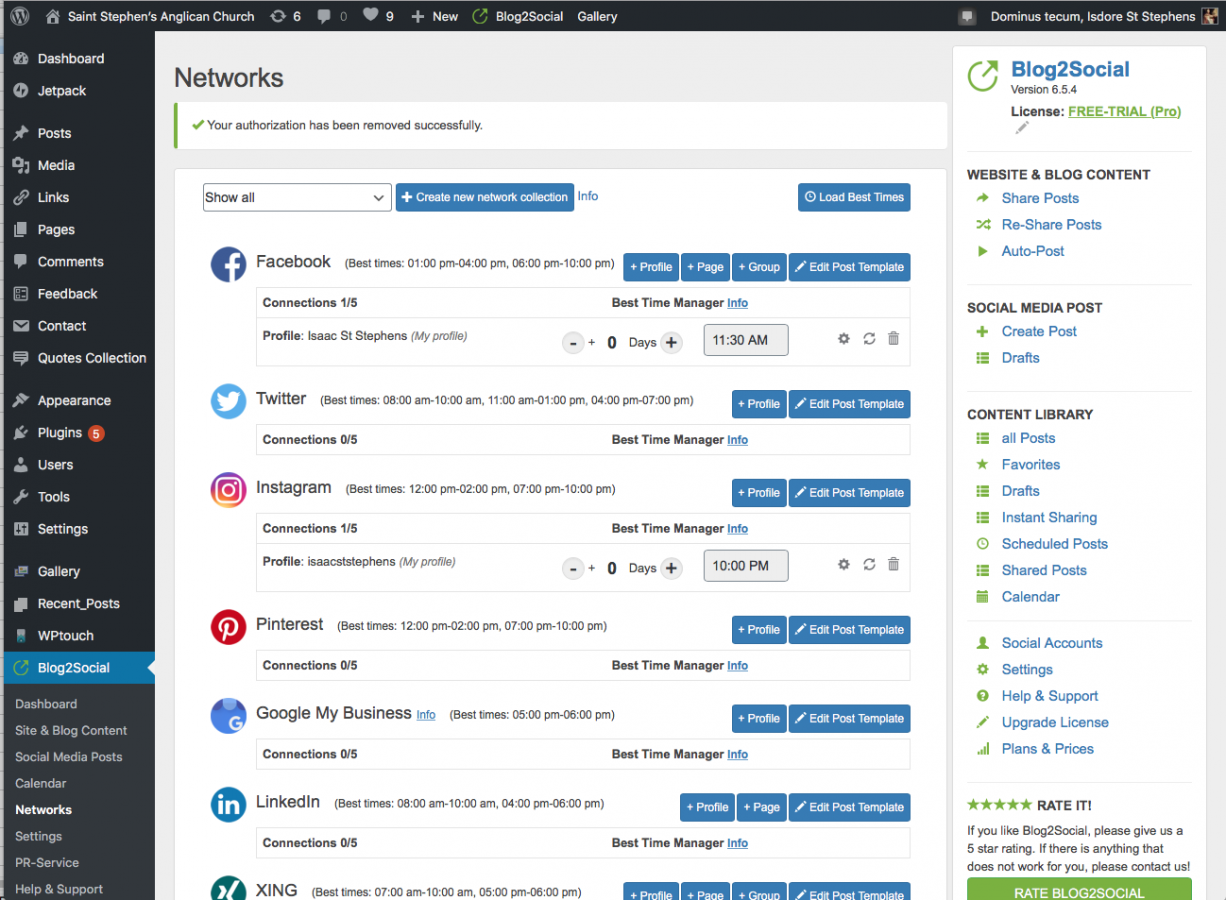Open Create Post under Social Media Post
This screenshot has height=900, width=1226.
(x=1039, y=331)
